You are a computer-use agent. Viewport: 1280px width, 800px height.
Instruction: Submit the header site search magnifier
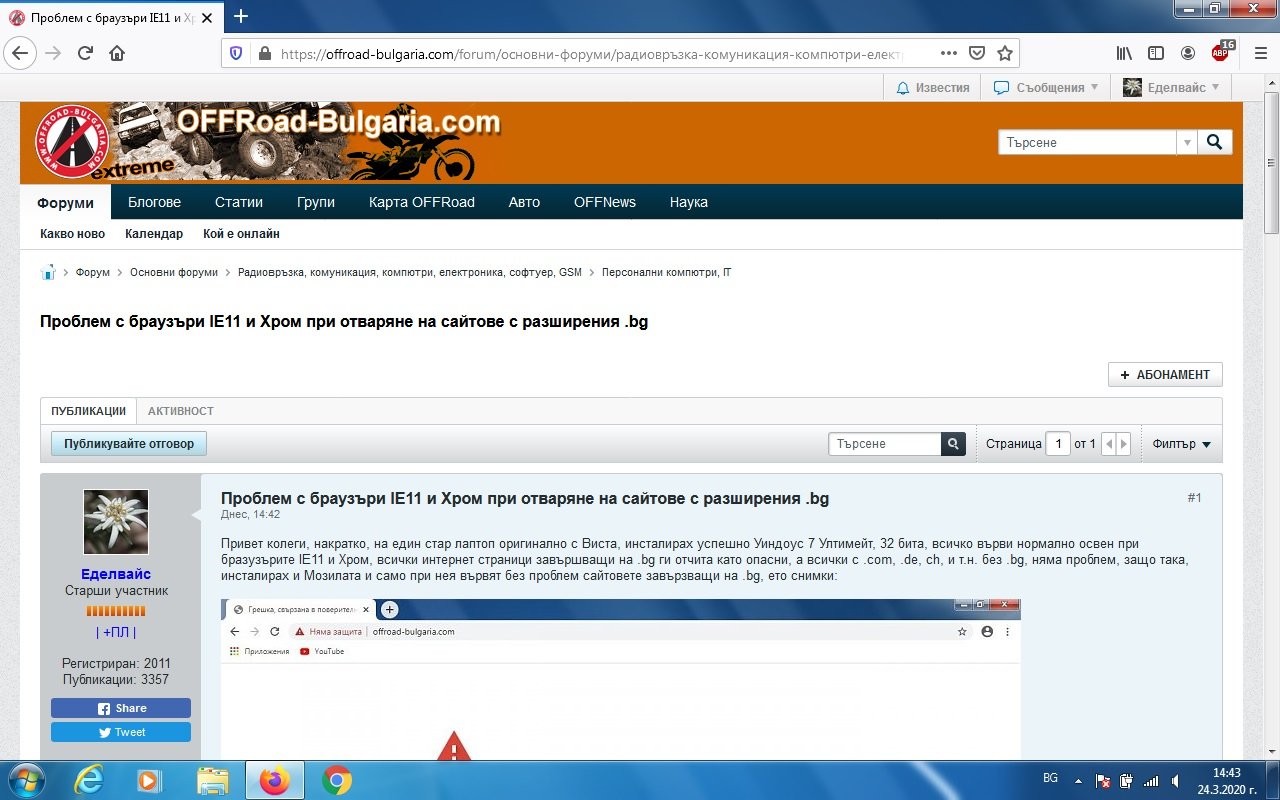pos(1215,142)
